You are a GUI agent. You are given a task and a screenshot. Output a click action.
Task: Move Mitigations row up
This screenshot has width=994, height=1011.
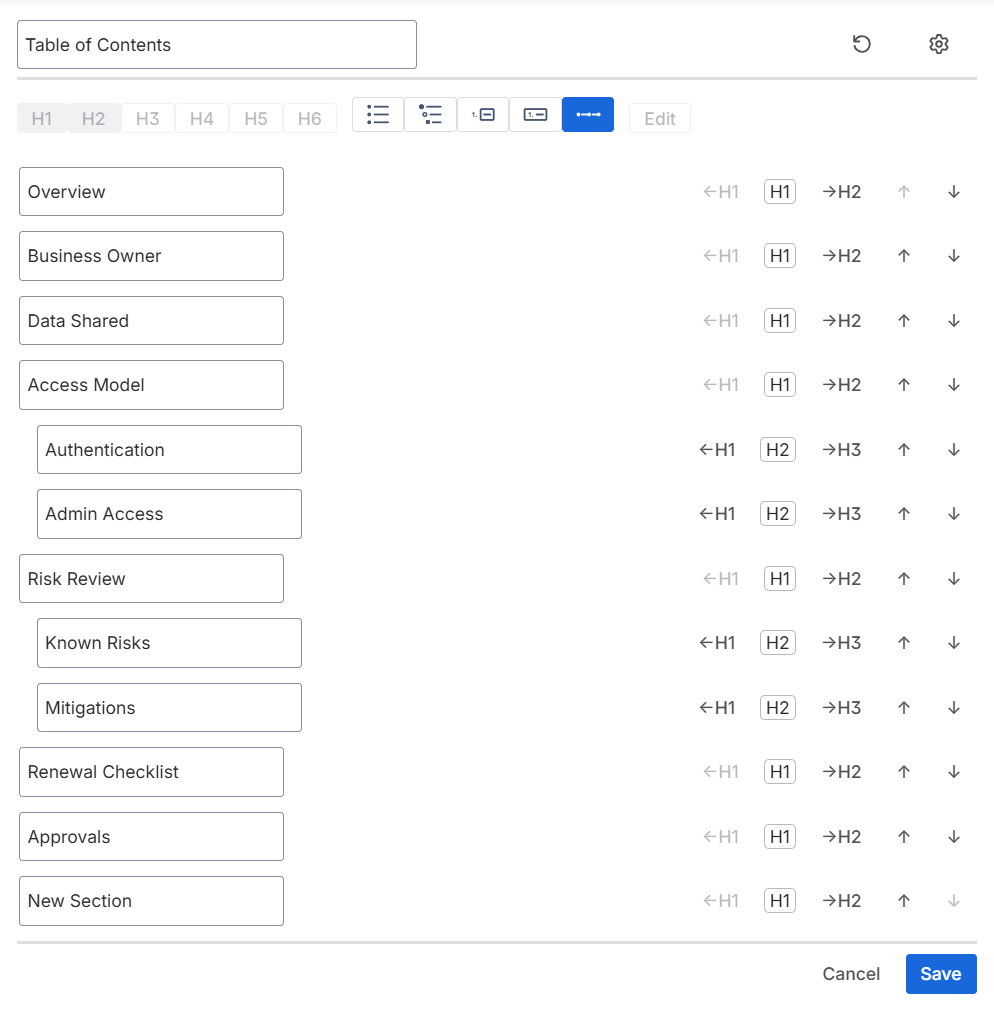[x=904, y=707]
